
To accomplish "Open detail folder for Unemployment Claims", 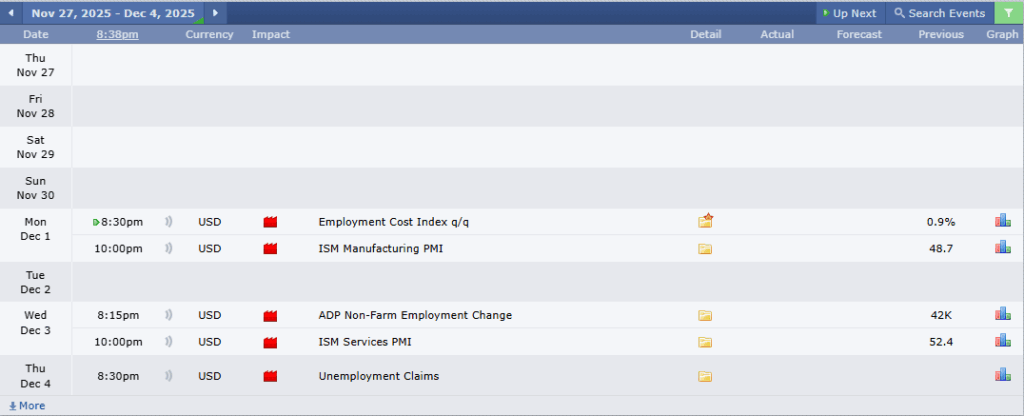I will click(x=705, y=377).
